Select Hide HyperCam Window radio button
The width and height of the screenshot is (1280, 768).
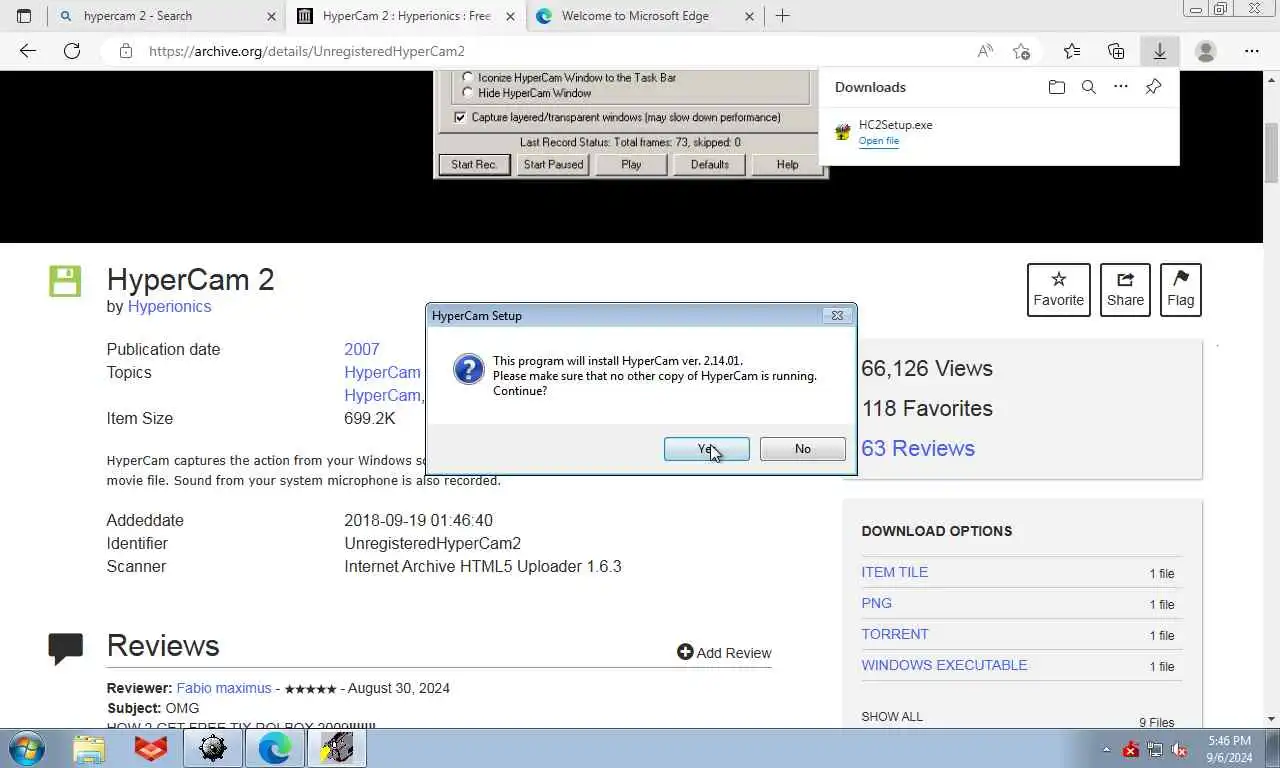(467, 93)
